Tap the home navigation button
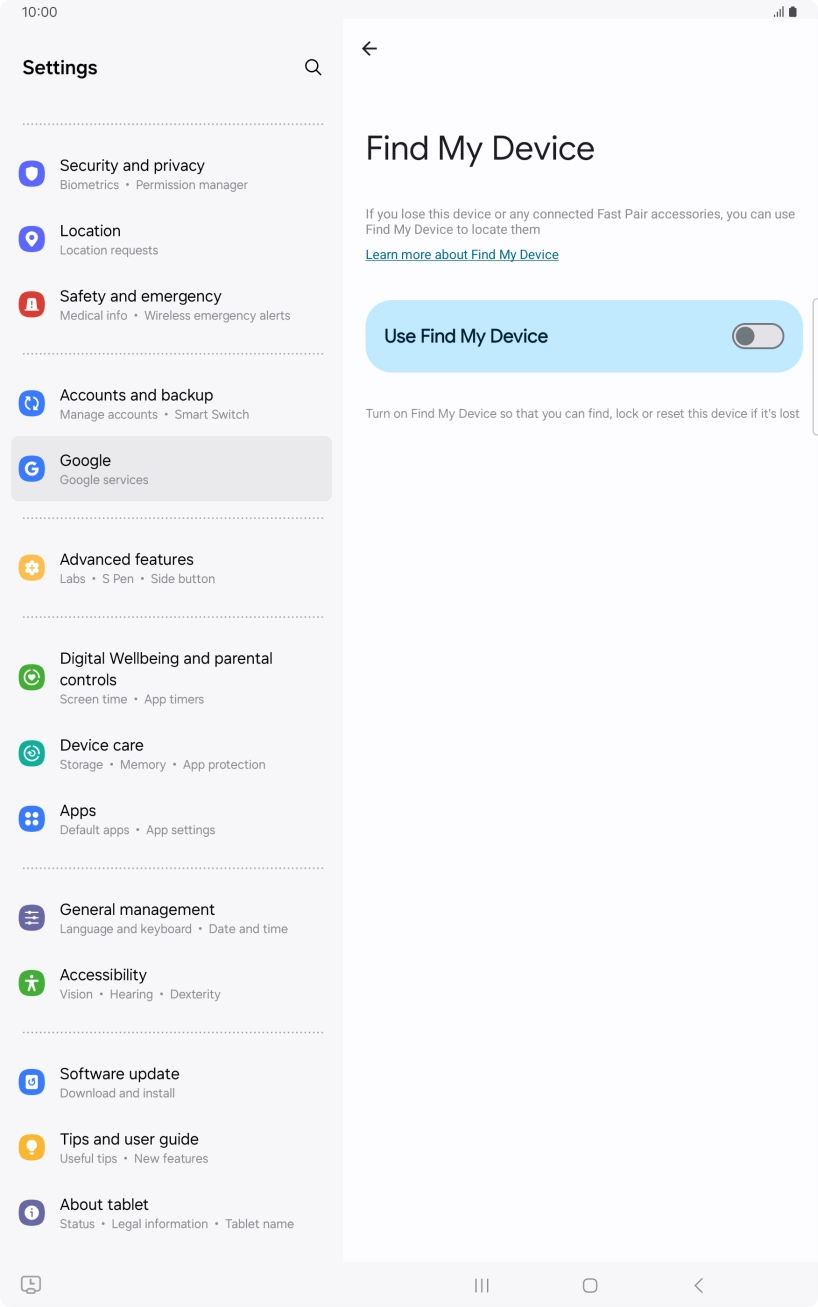 coord(590,1285)
